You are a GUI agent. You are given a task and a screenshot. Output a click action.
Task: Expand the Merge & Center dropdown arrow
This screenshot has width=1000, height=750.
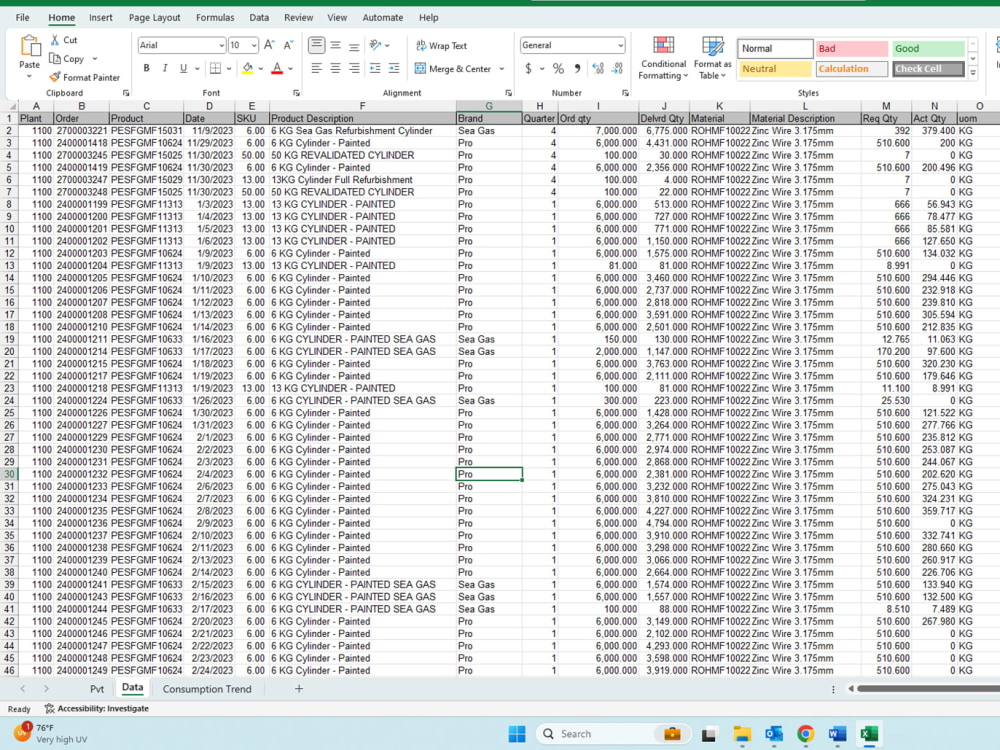[x=502, y=69]
